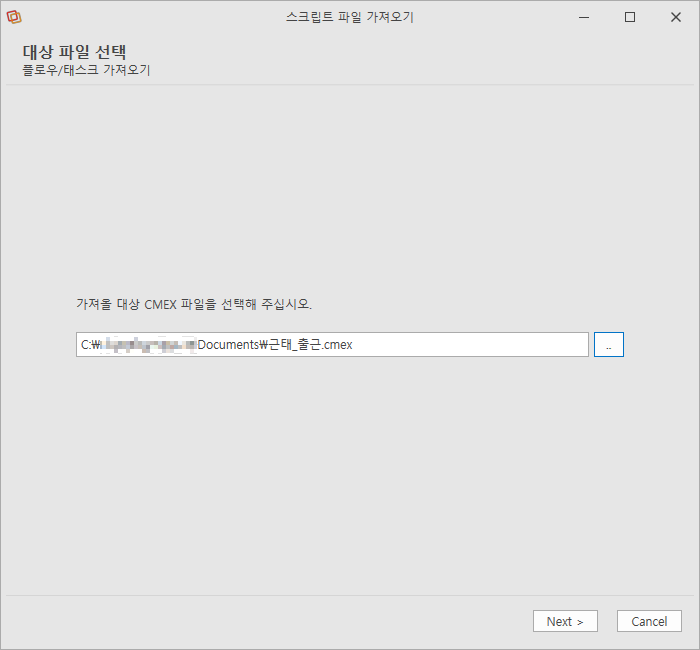Viewport: 700px width, 650px height.
Task: Proceed with the Next > button
Action: [565, 621]
